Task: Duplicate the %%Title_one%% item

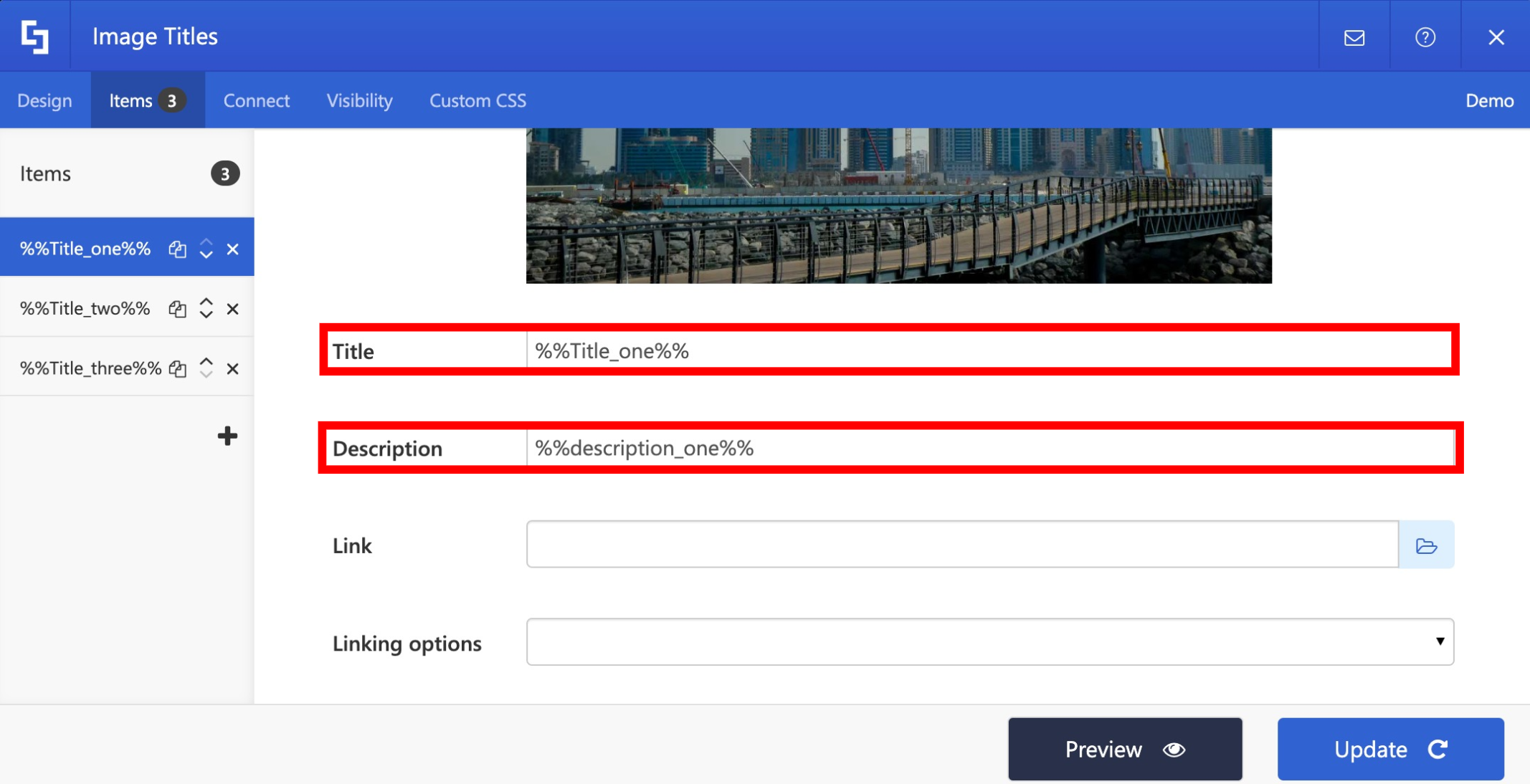Action: [177, 249]
